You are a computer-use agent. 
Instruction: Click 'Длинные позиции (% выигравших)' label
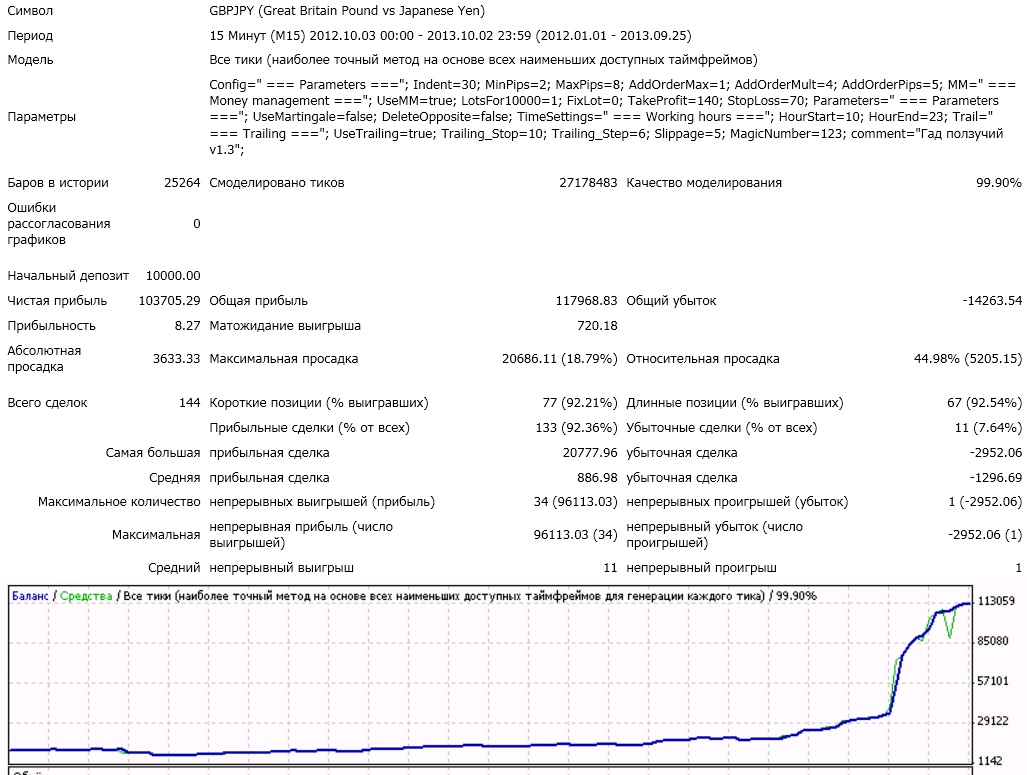pyautogui.click(x=735, y=403)
